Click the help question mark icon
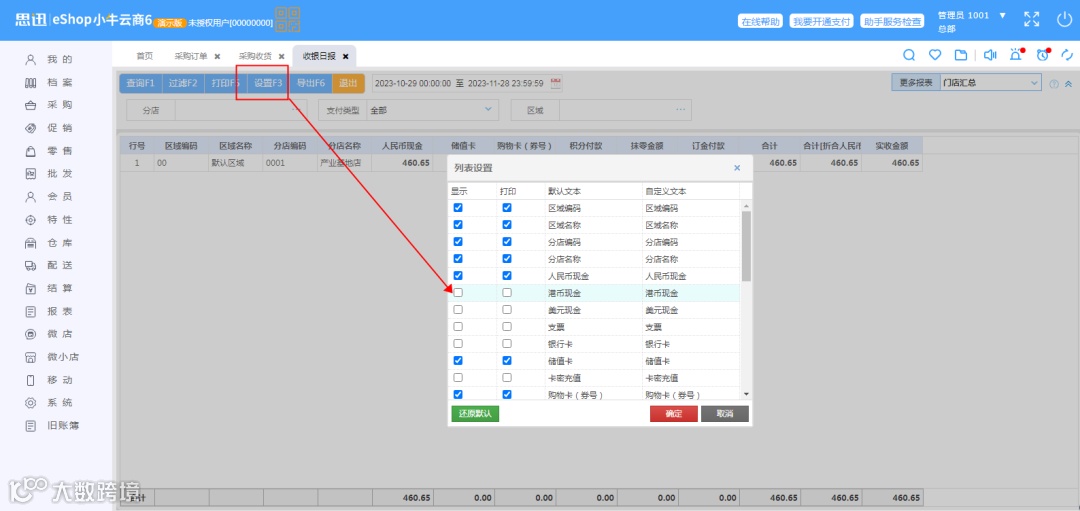 click(x=1054, y=84)
